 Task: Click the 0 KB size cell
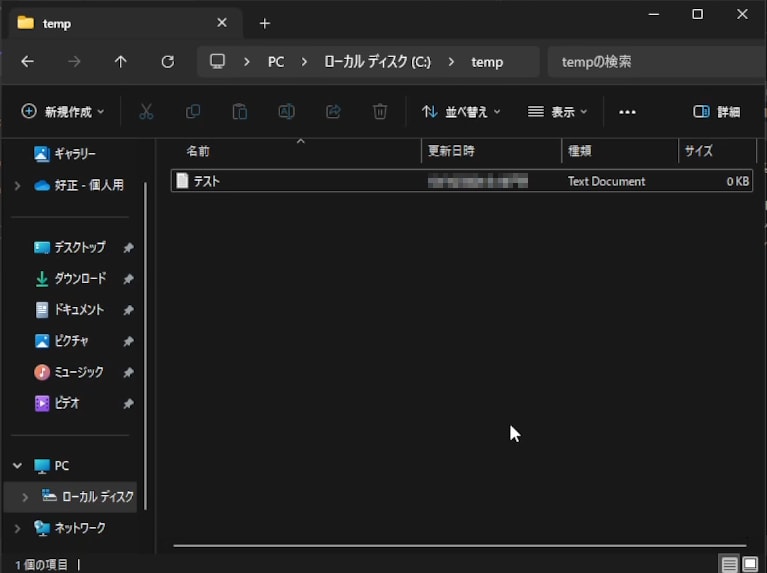tap(738, 181)
